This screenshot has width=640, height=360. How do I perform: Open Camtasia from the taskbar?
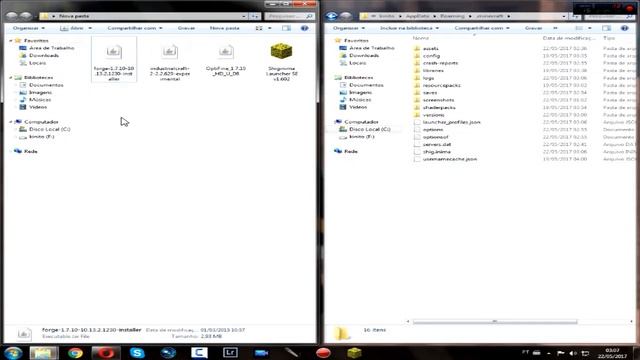click(199, 353)
